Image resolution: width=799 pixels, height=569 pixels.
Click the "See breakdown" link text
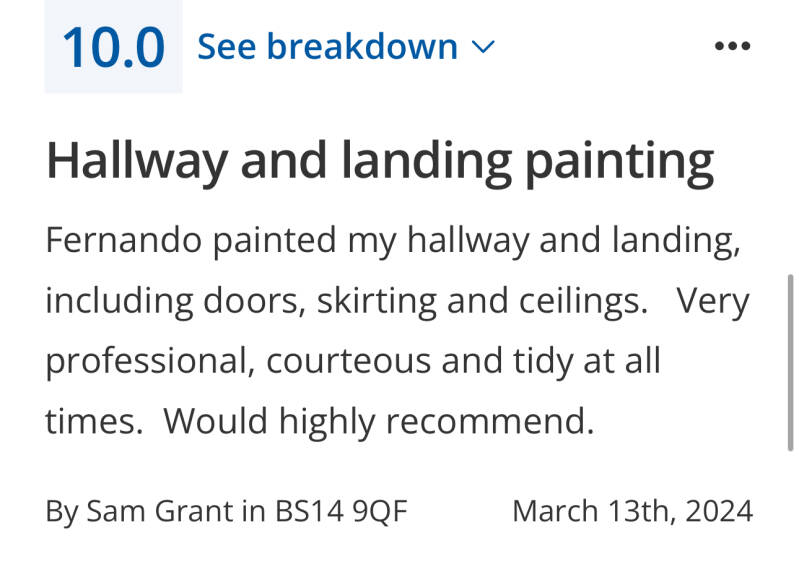coord(327,47)
